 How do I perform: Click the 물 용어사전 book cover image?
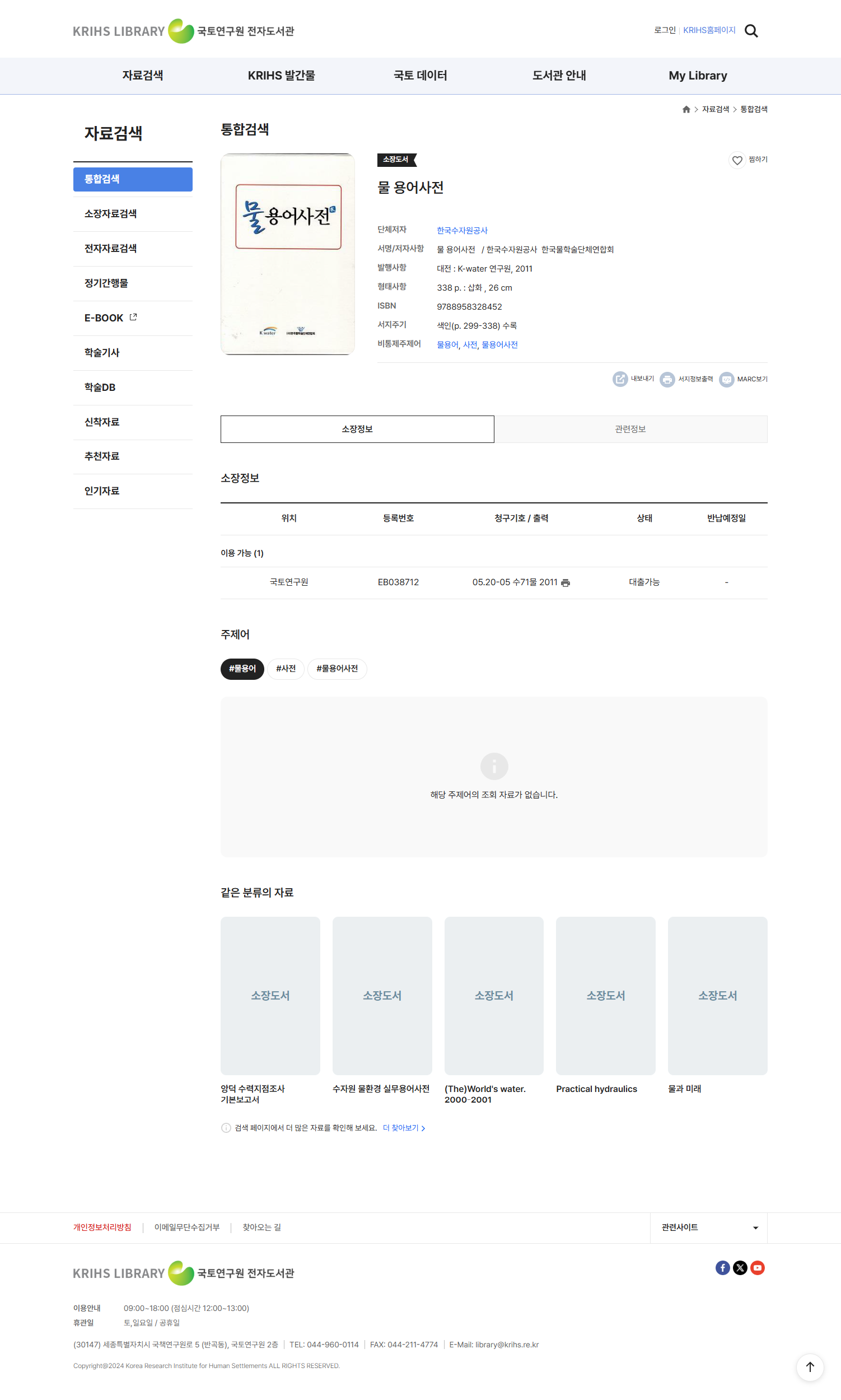287,254
